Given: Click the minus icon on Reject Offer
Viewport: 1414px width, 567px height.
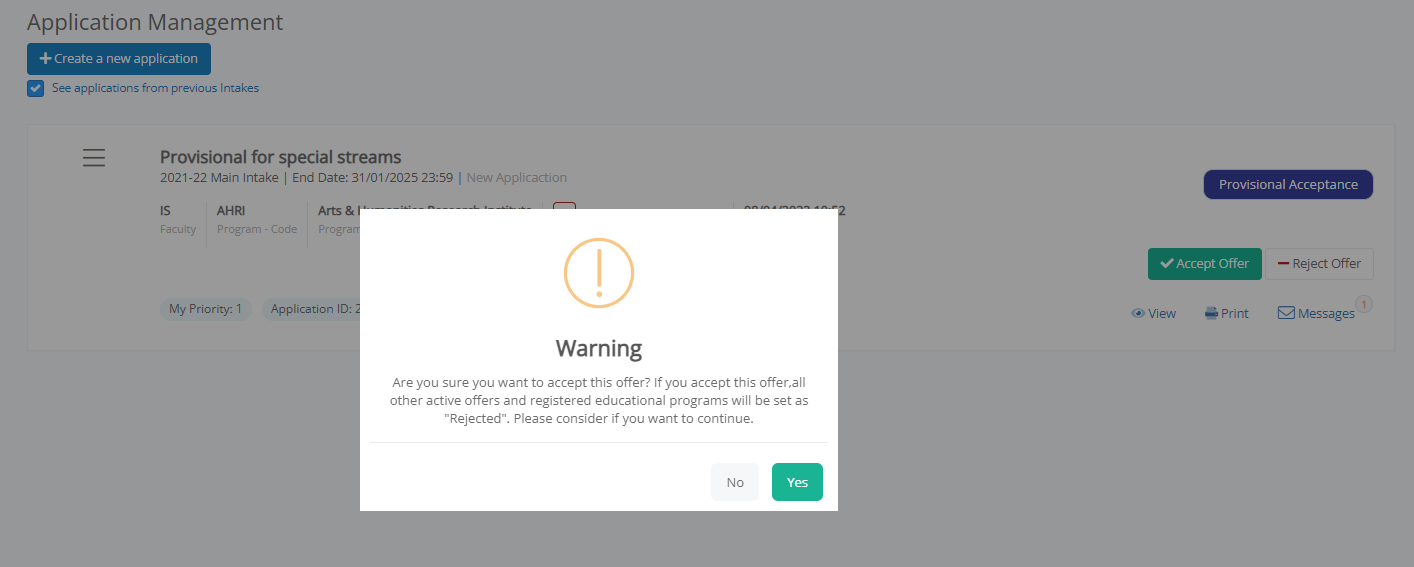Looking at the screenshot, I should point(1283,264).
